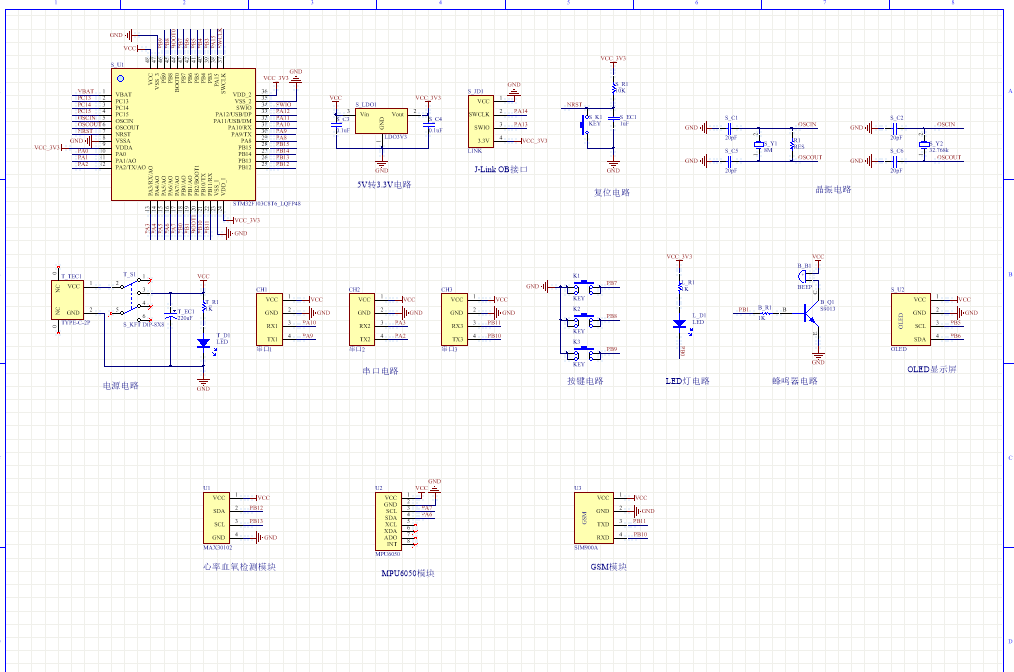1014x672 pixels.
Task: Click the '5V转3.3V电路' text label
Action: [x=383, y=185]
